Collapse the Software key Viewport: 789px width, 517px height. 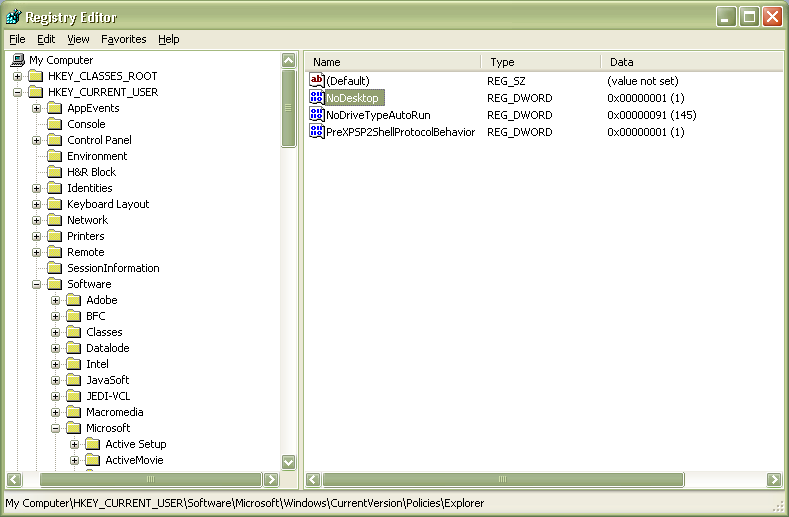click(36, 284)
